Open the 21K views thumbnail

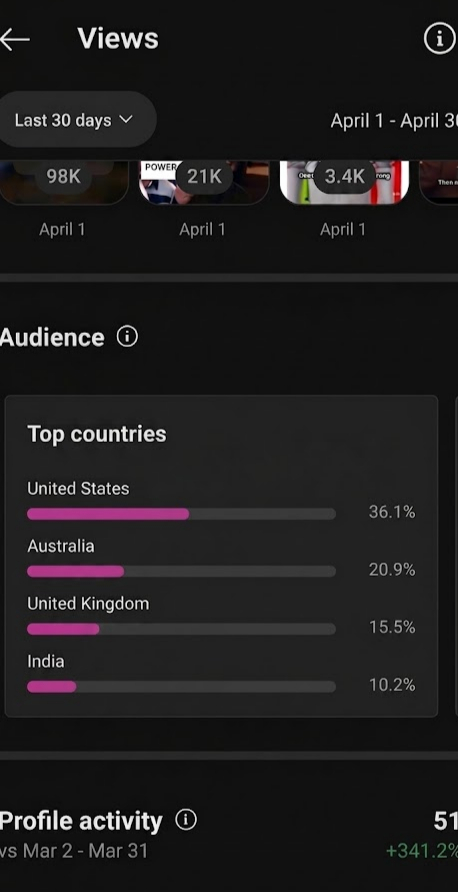(204, 182)
